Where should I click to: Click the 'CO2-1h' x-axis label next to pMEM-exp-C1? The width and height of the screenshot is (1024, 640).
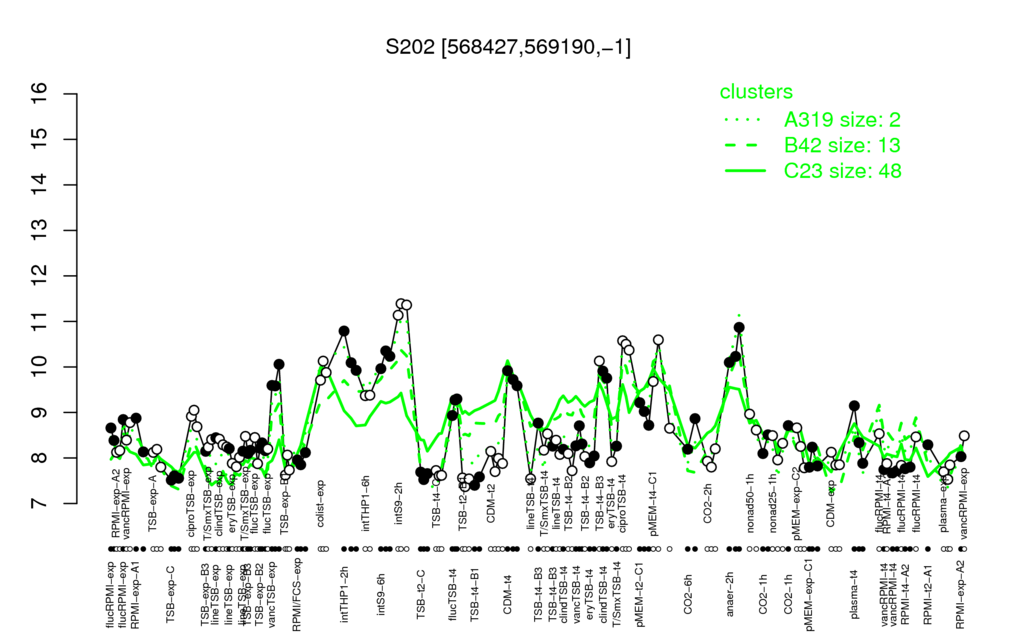click(788, 593)
